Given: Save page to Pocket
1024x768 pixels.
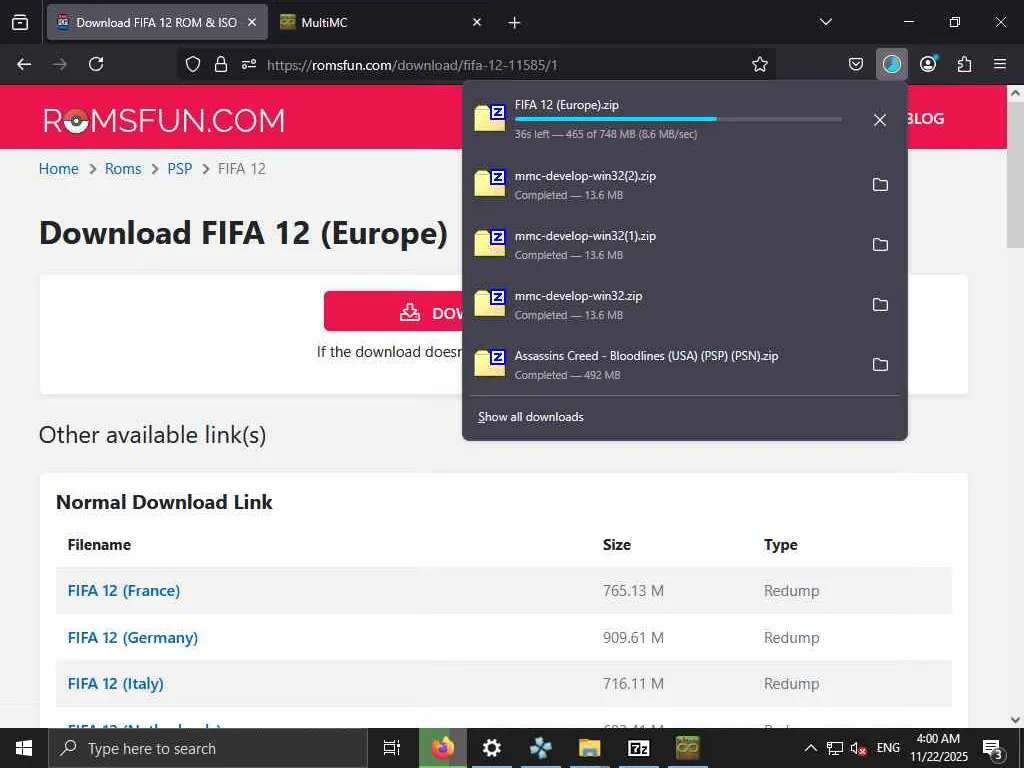Looking at the screenshot, I should 856,64.
